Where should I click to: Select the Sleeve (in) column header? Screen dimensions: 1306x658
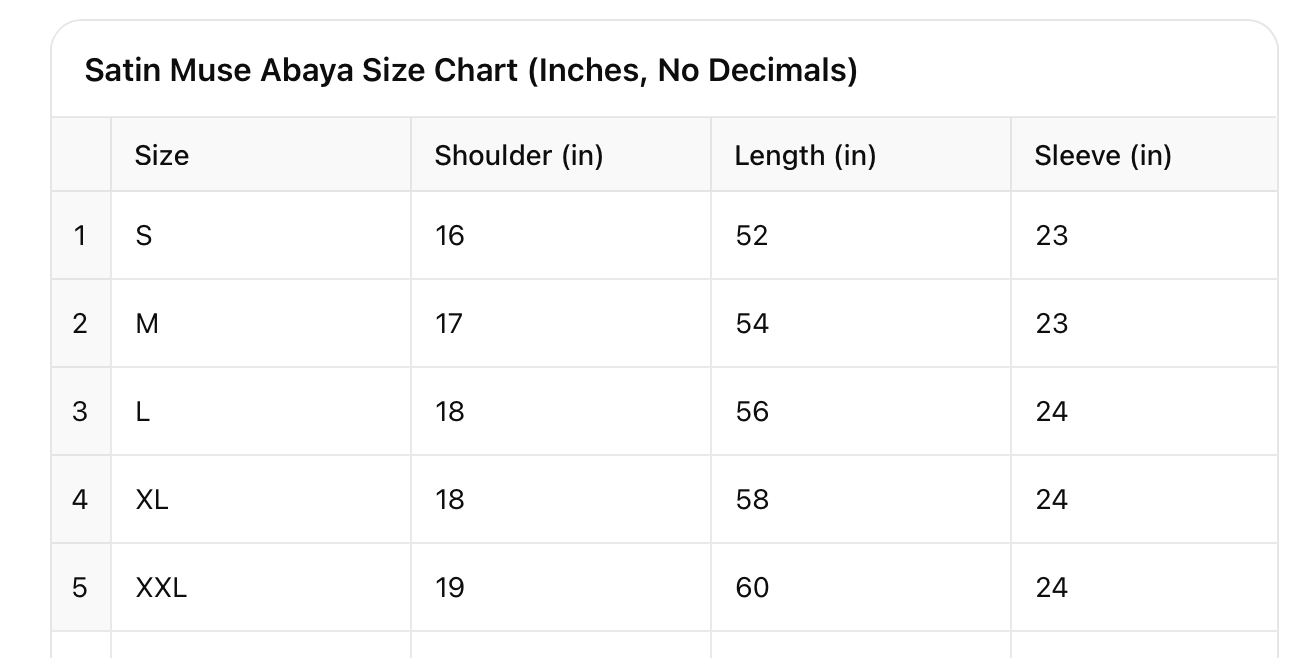(x=1102, y=155)
